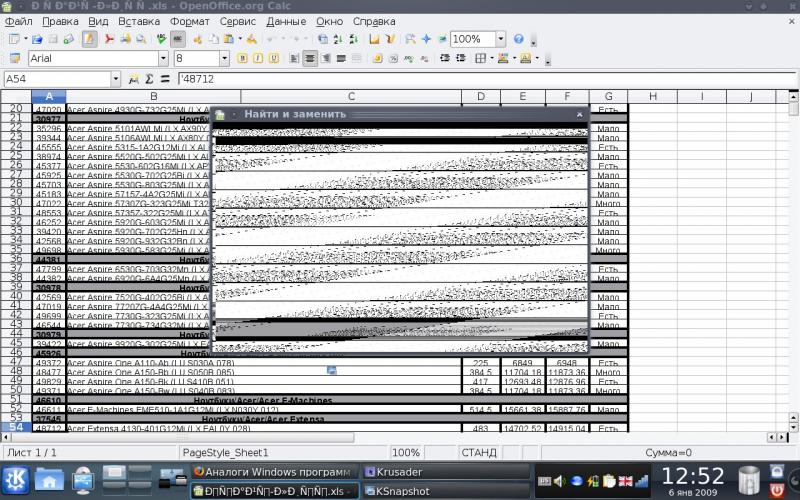Toggle Center Horizontally alignment

tap(310, 58)
